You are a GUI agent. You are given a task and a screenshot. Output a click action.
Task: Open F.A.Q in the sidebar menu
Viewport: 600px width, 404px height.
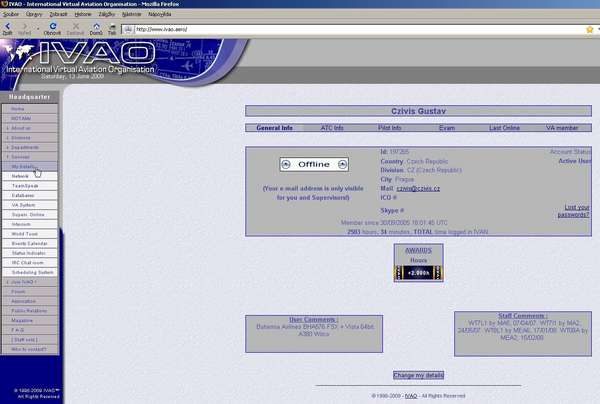click(x=30, y=330)
